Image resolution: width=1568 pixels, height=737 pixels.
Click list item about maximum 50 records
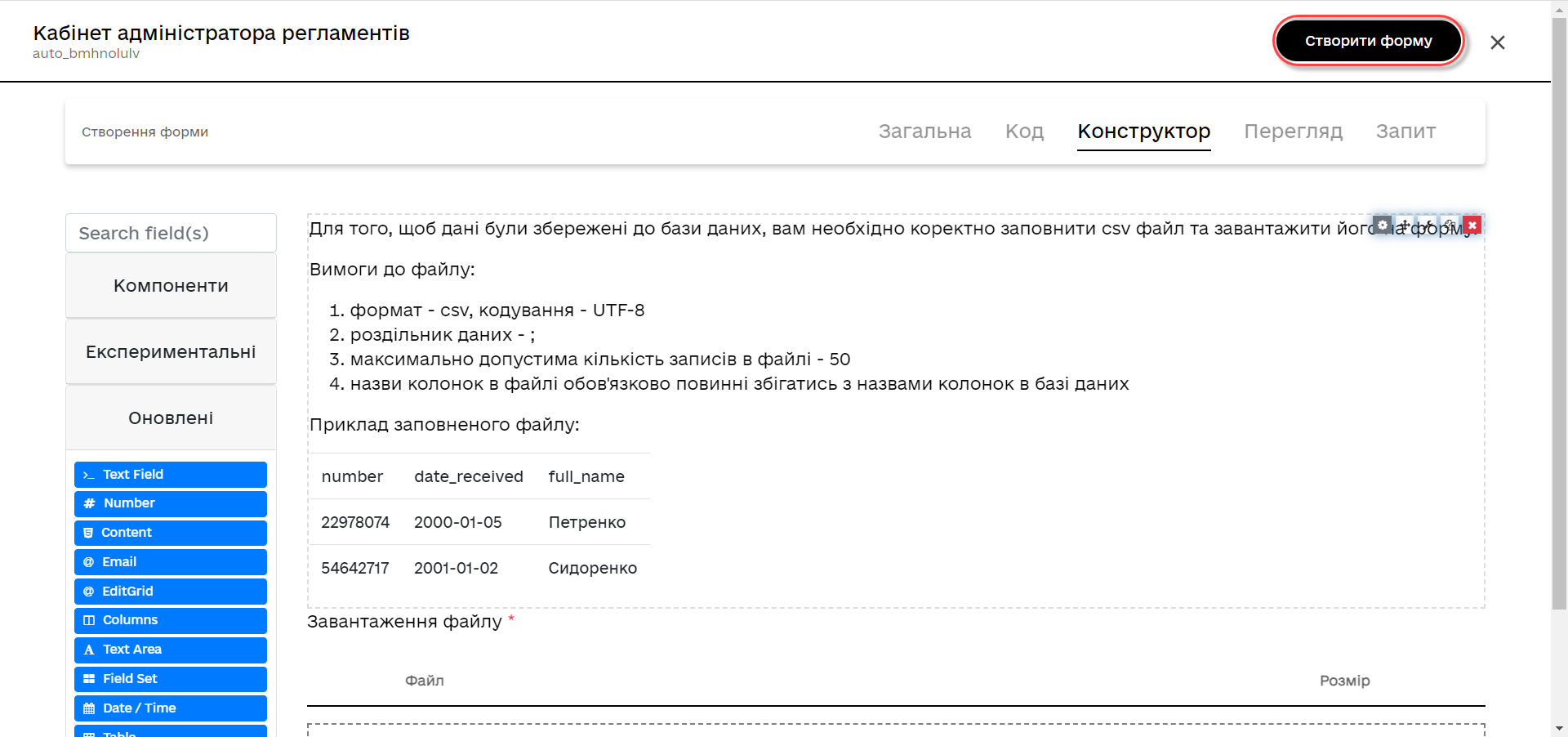click(x=600, y=360)
